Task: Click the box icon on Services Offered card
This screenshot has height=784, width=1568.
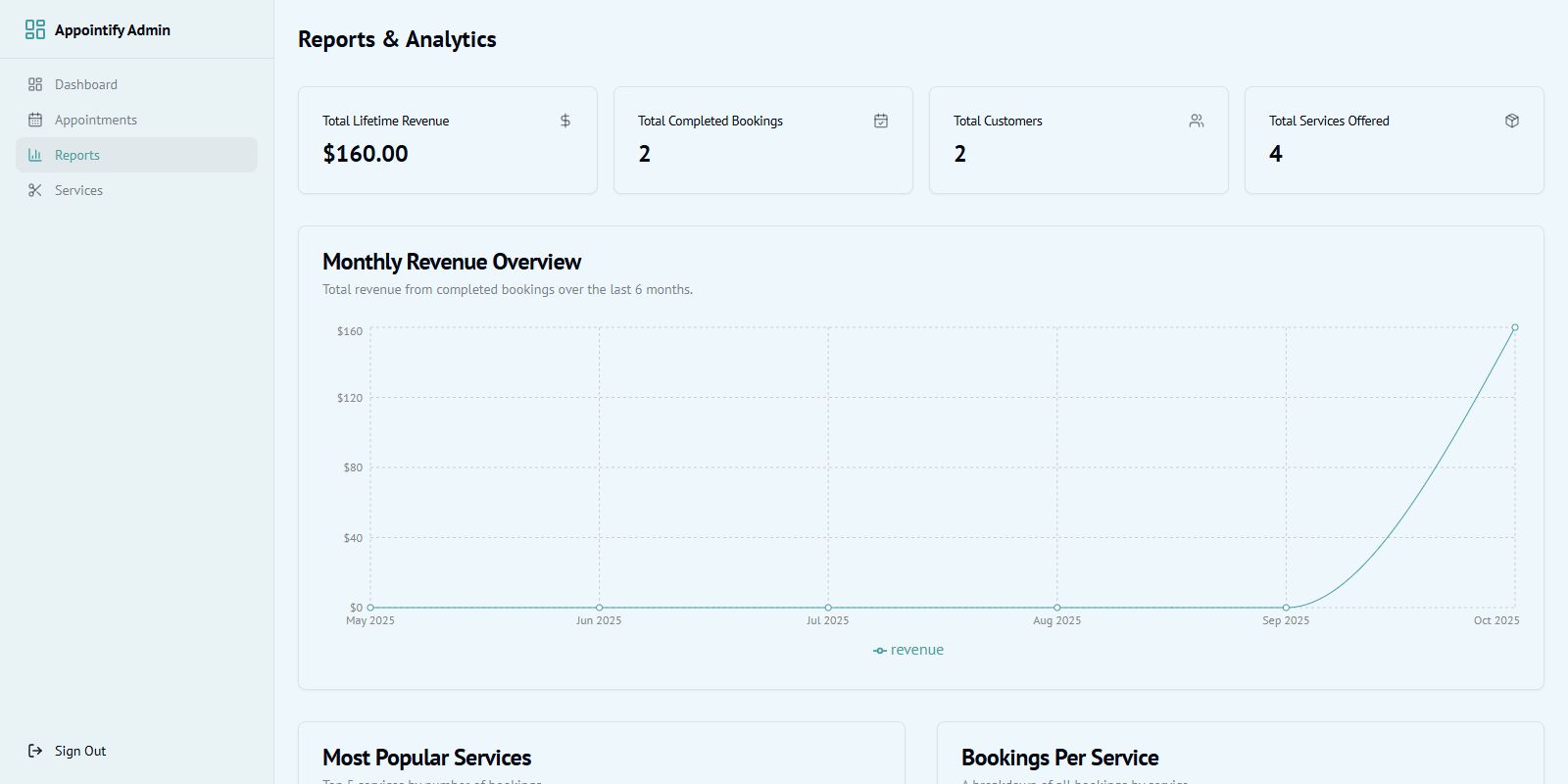Action: pos(1512,121)
